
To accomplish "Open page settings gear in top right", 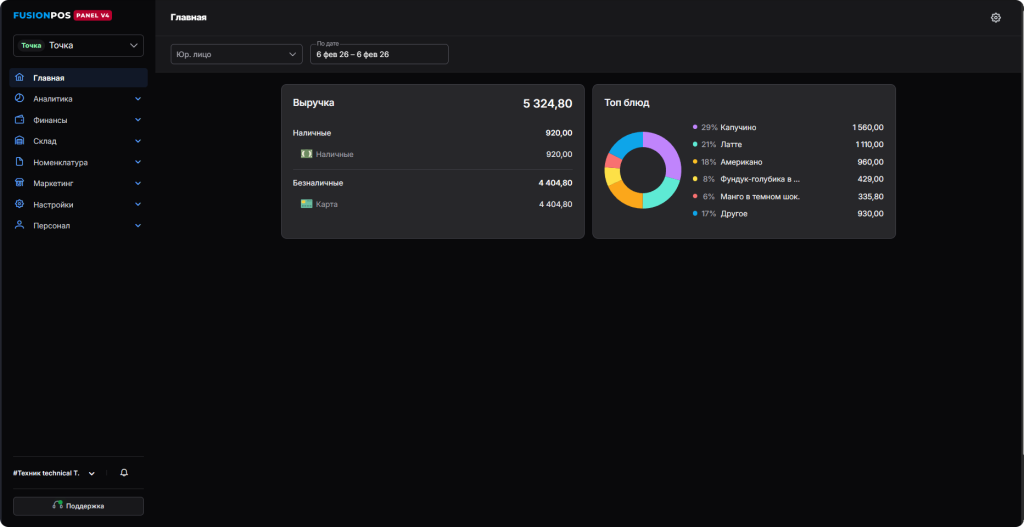I will point(995,18).
